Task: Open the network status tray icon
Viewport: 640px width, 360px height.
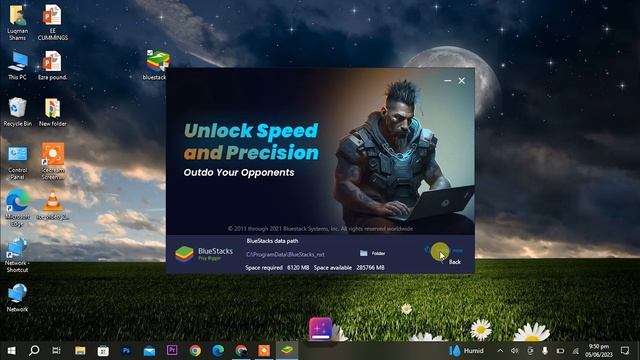Action: coord(576,351)
